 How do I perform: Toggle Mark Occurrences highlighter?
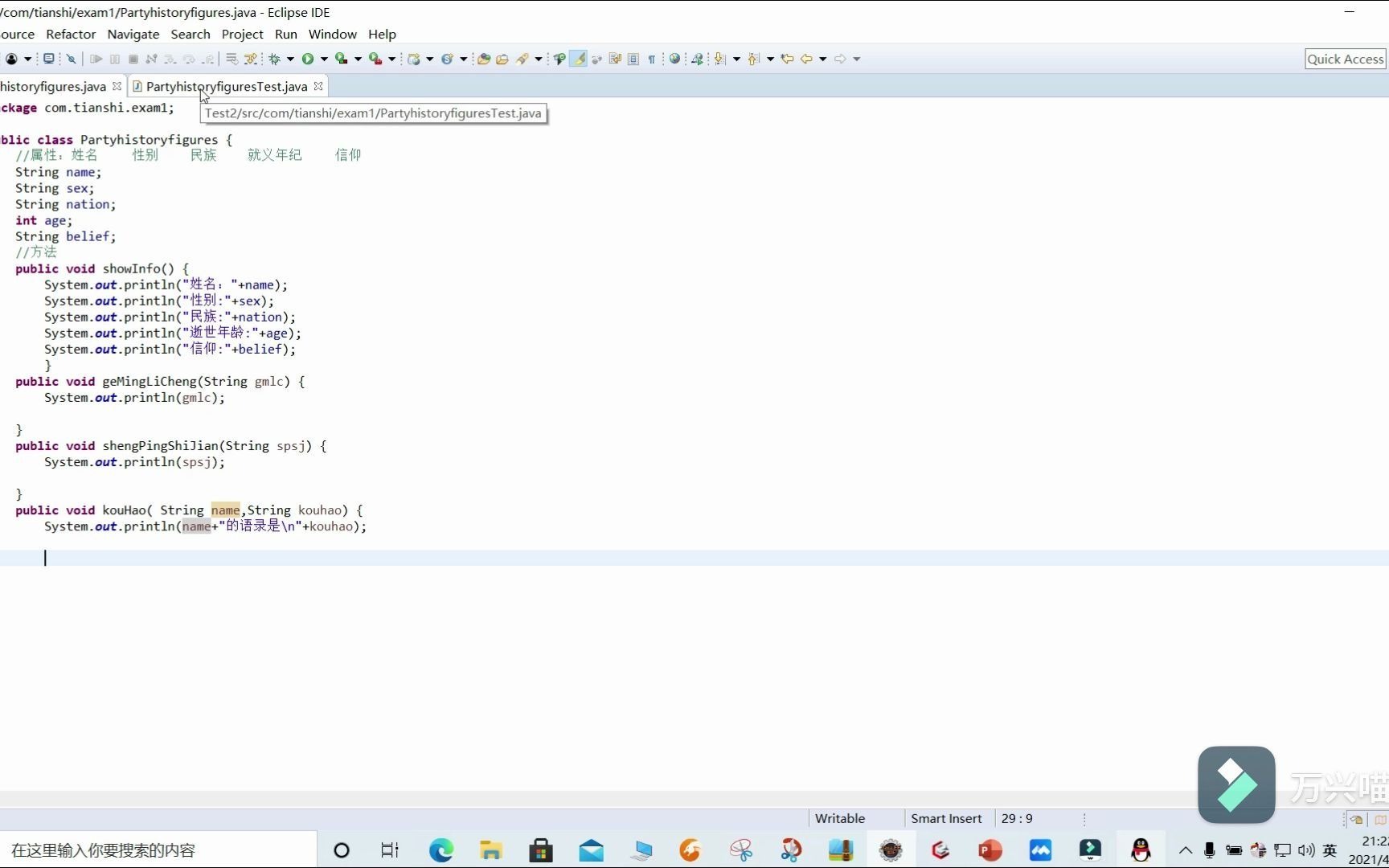[x=579, y=59]
